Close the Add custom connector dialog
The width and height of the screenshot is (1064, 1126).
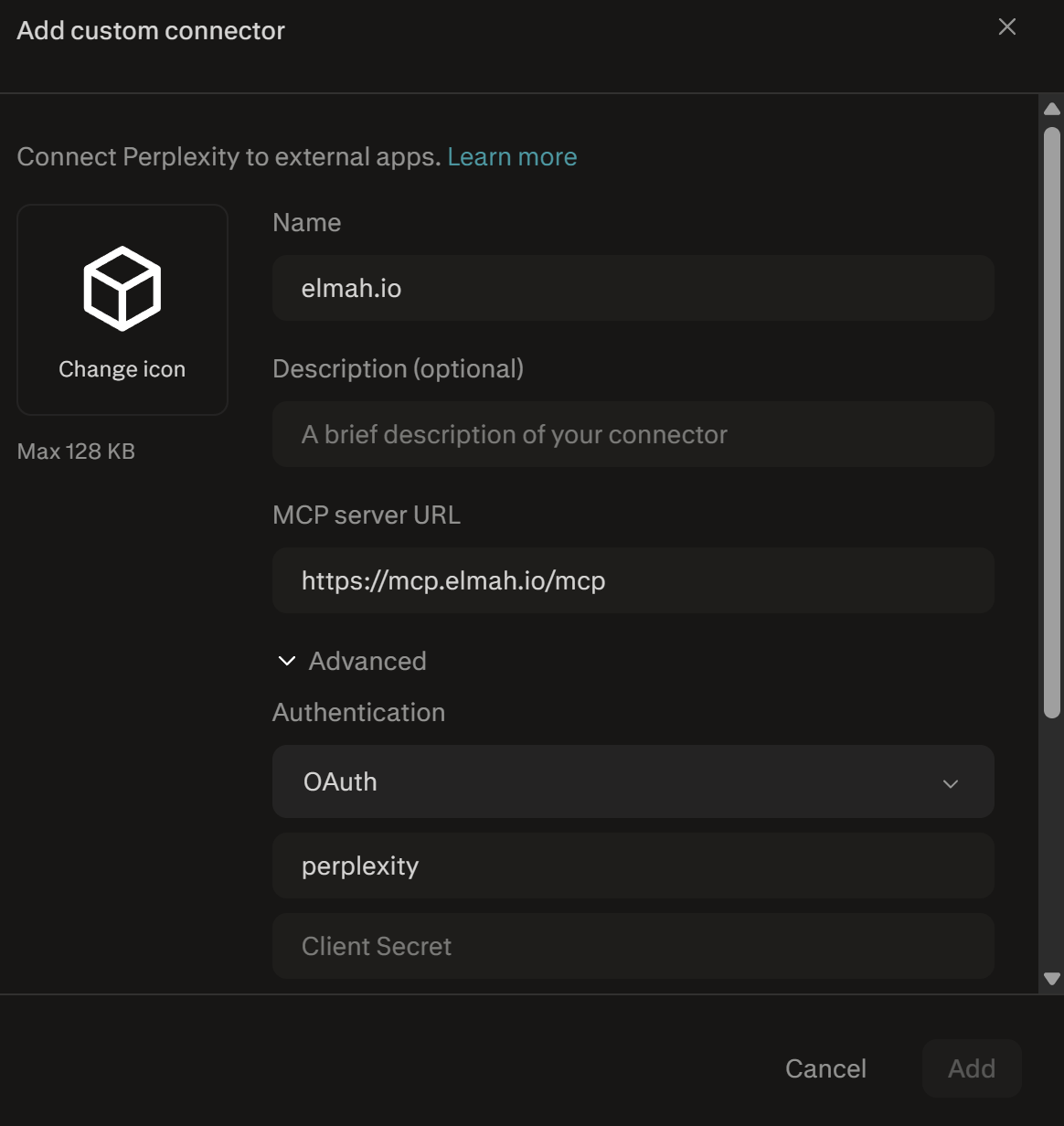(x=1006, y=27)
